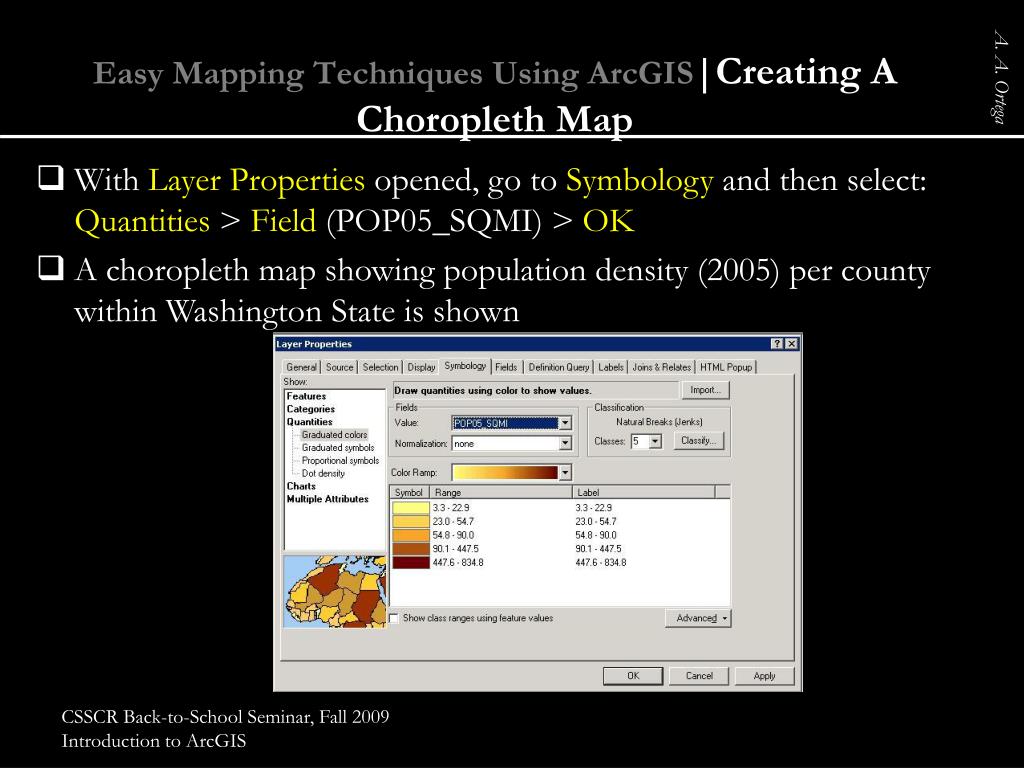Image resolution: width=1024 pixels, height=768 pixels.
Task: Select Charts in the Show list
Action: coord(301,486)
